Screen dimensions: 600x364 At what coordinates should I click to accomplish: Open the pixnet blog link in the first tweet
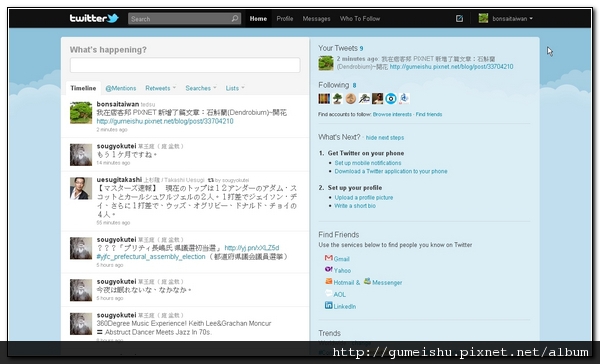[165, 121]
